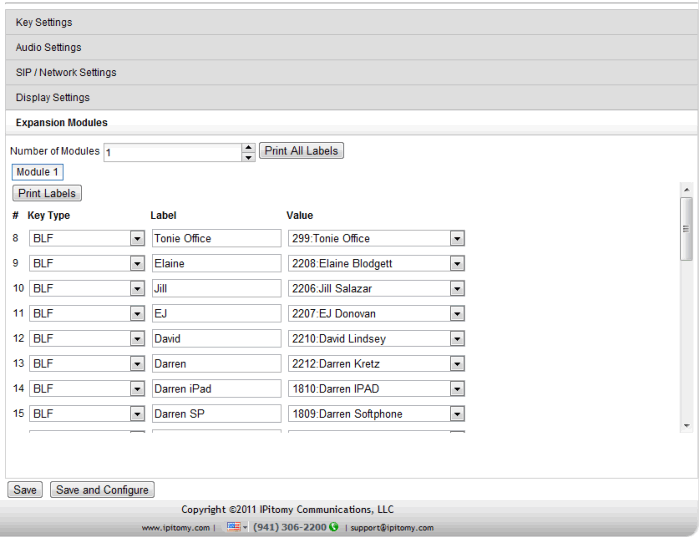Click the Save button
Image resolution: width=700 pixels, height=538 pixels.
tap(25, 490)
